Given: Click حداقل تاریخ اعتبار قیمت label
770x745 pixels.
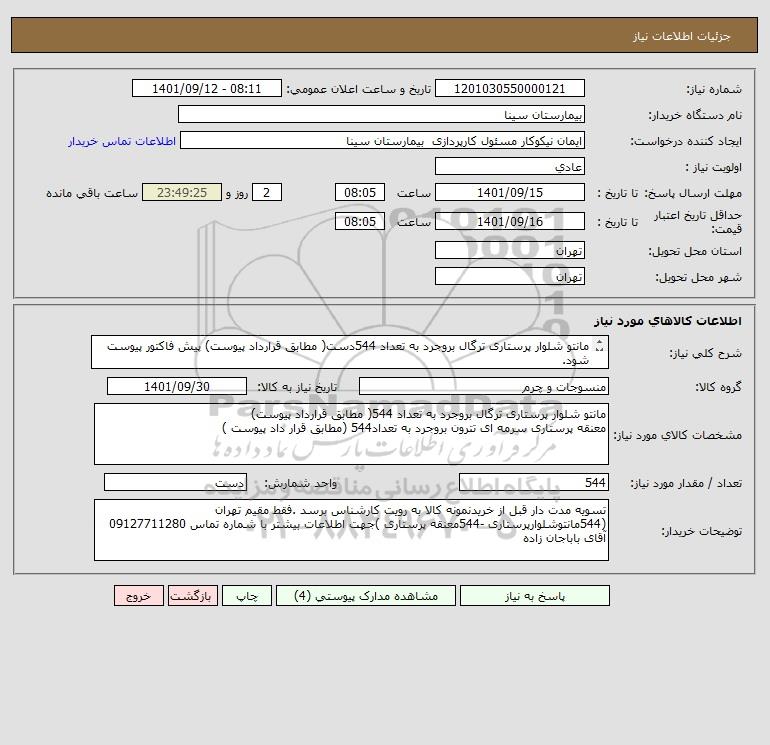Looking at the screenshot, I should pyautogui.click(x=698, y=222).
